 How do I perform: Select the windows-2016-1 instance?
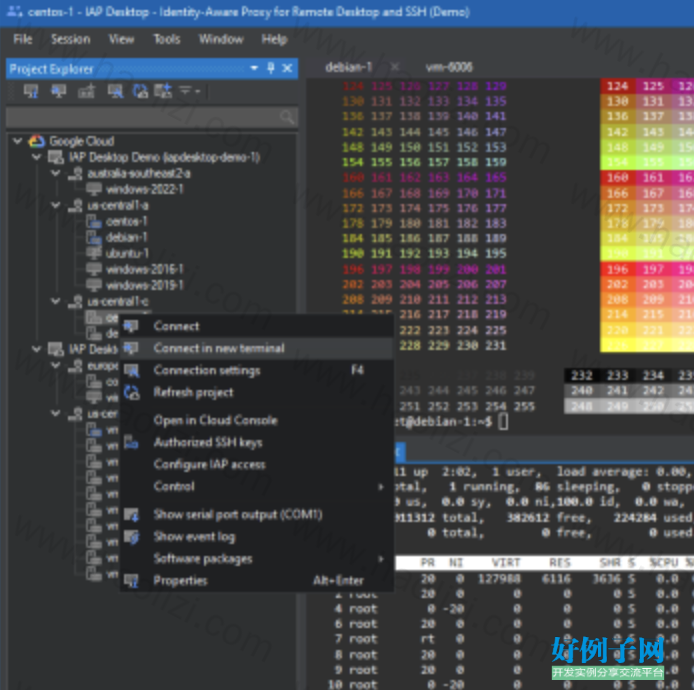pyautogui.click(x=145, y=270)
